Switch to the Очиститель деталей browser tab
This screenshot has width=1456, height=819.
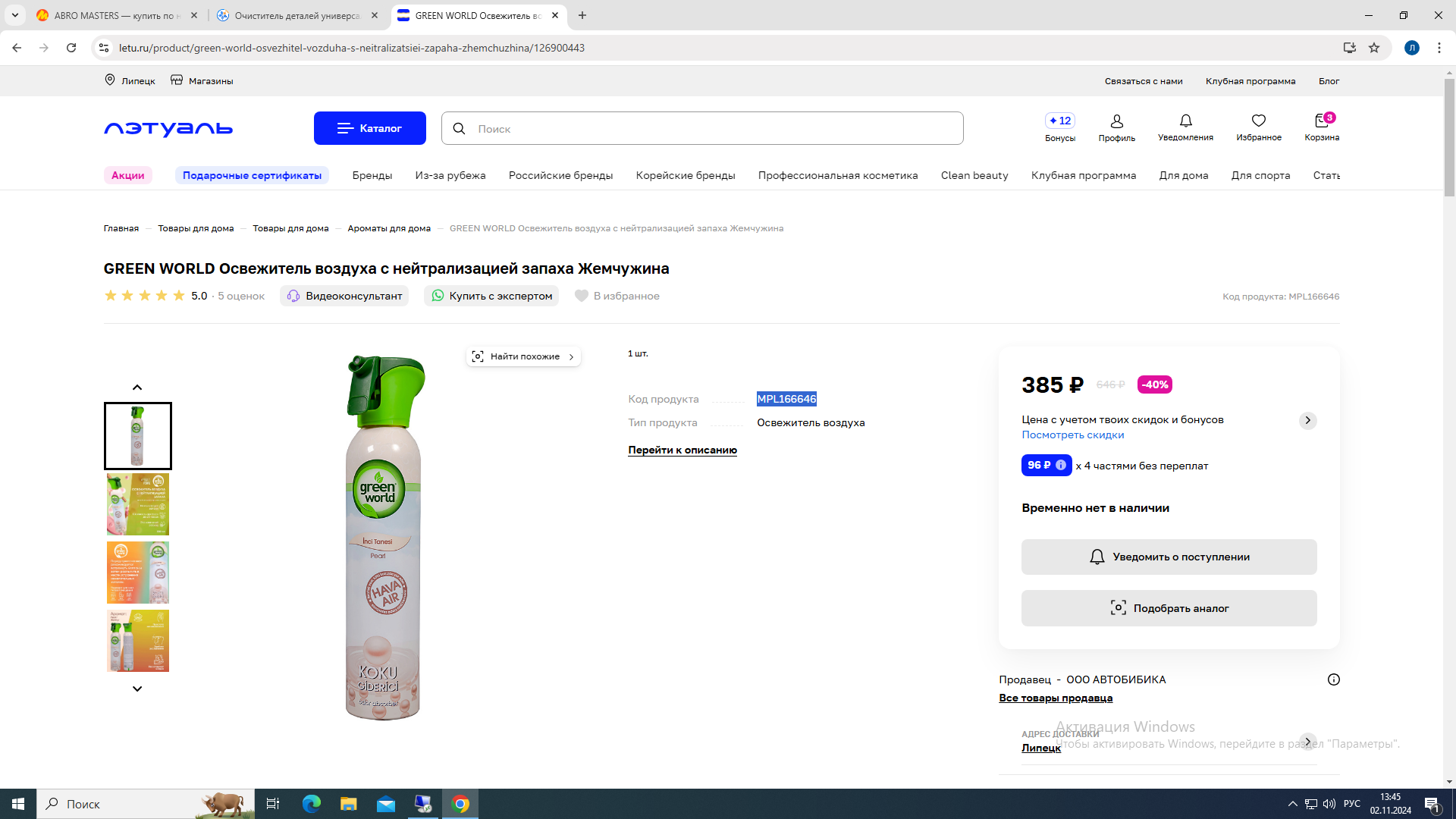coord(297,15)
